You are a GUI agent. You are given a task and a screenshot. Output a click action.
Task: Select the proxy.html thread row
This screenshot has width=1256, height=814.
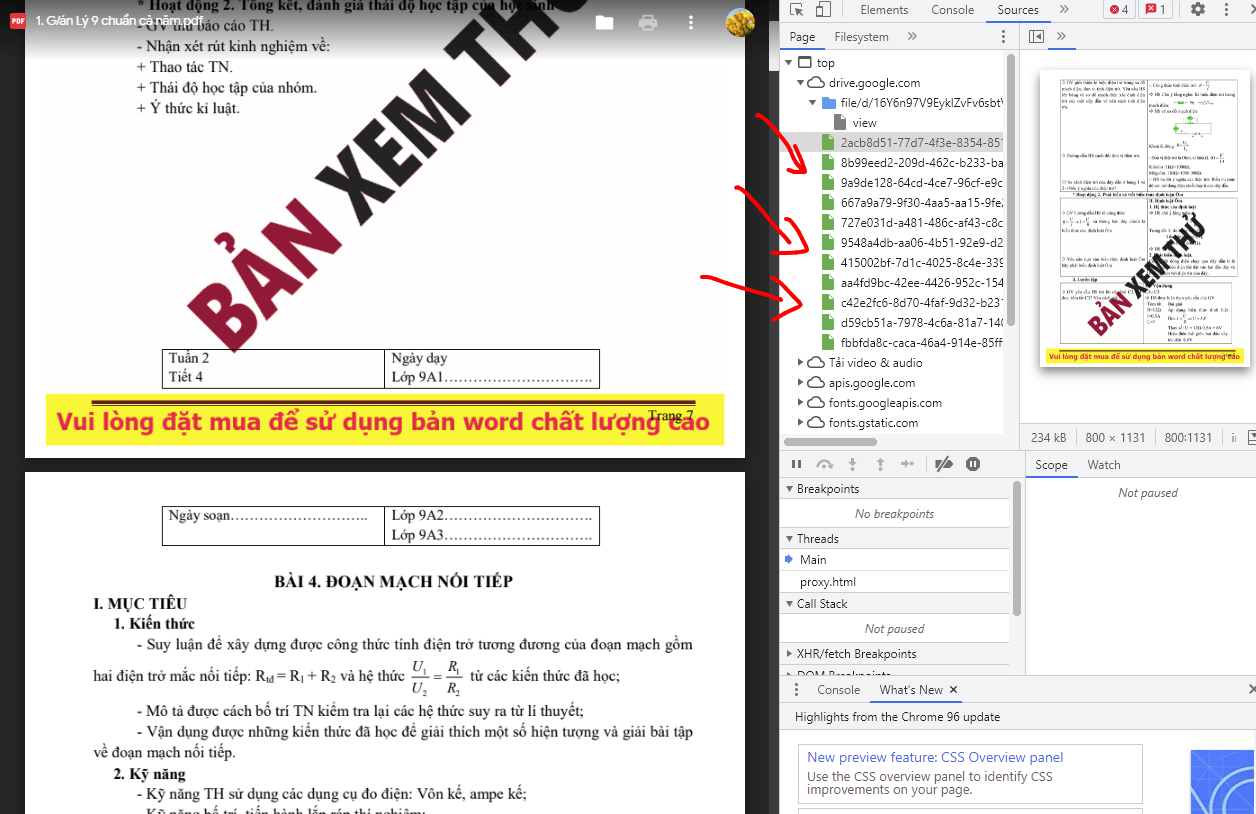point(895,582)
